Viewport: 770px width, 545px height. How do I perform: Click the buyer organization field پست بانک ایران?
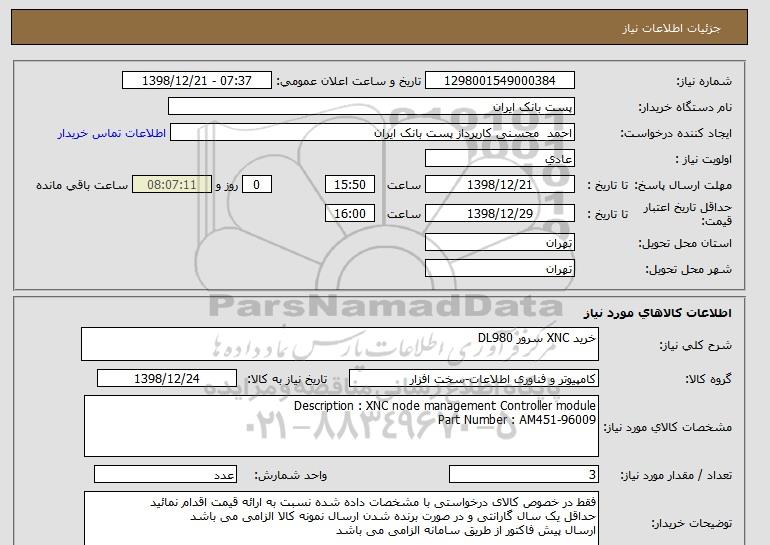[x=371, y=107]
